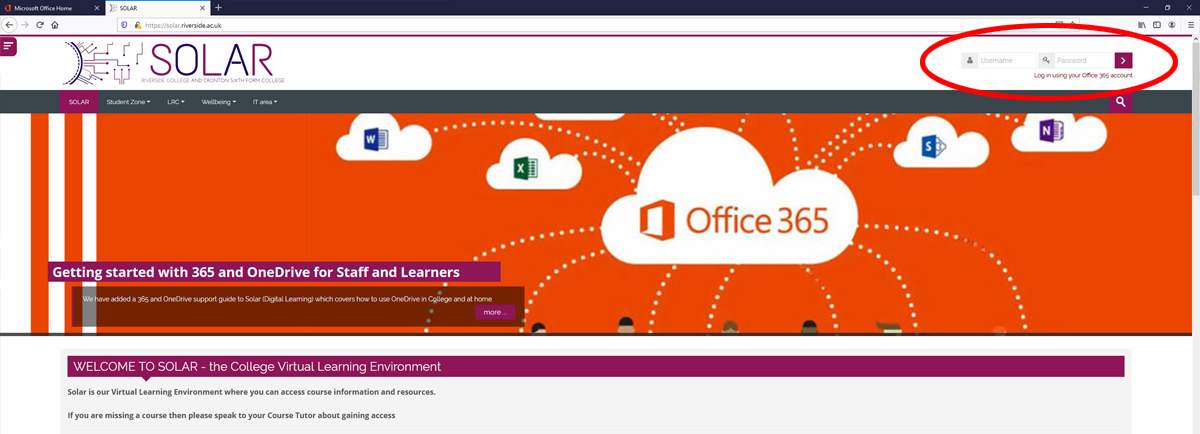Go to browser Home icon
This screenshot has width=1200, height=434.
54,24
